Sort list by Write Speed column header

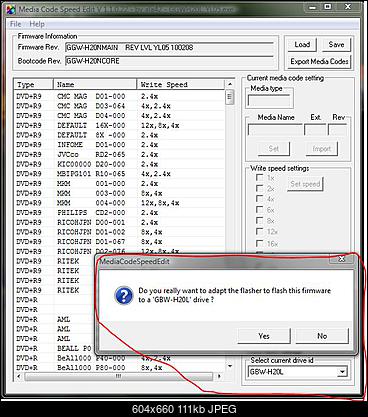click(181, 85)
